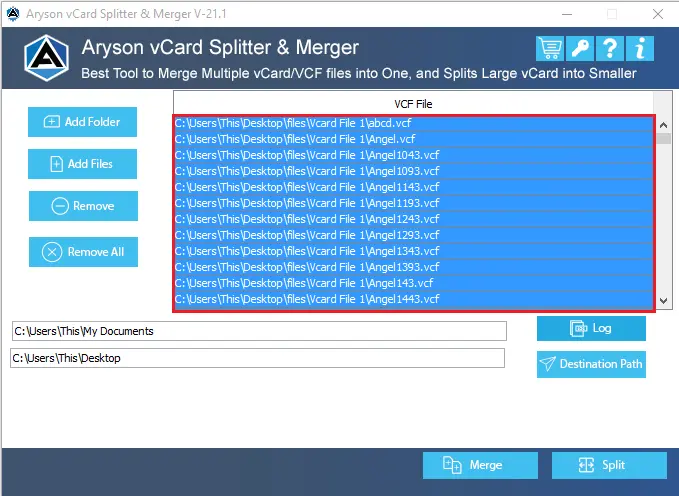Click the Aryson logo in banner
This screenshot has height=496, width=679.
coord(46,58)
